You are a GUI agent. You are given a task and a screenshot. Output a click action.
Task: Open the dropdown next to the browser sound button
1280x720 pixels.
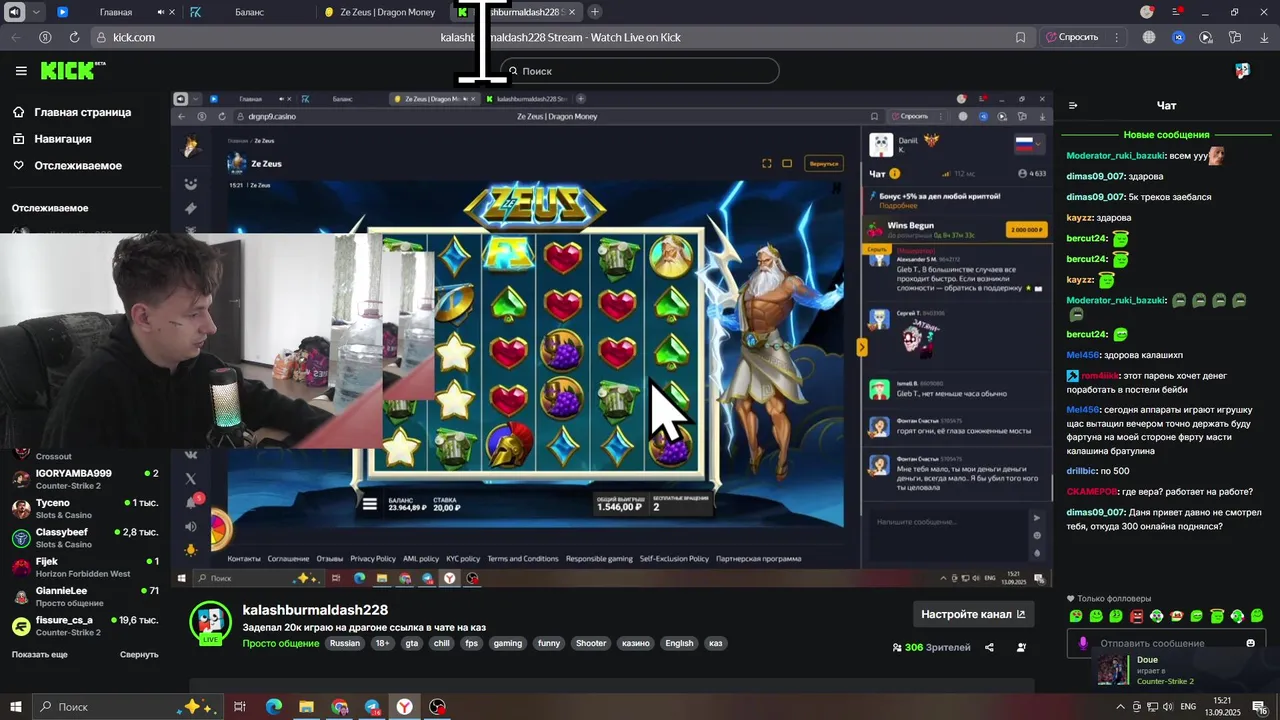(x=36, y=12)
